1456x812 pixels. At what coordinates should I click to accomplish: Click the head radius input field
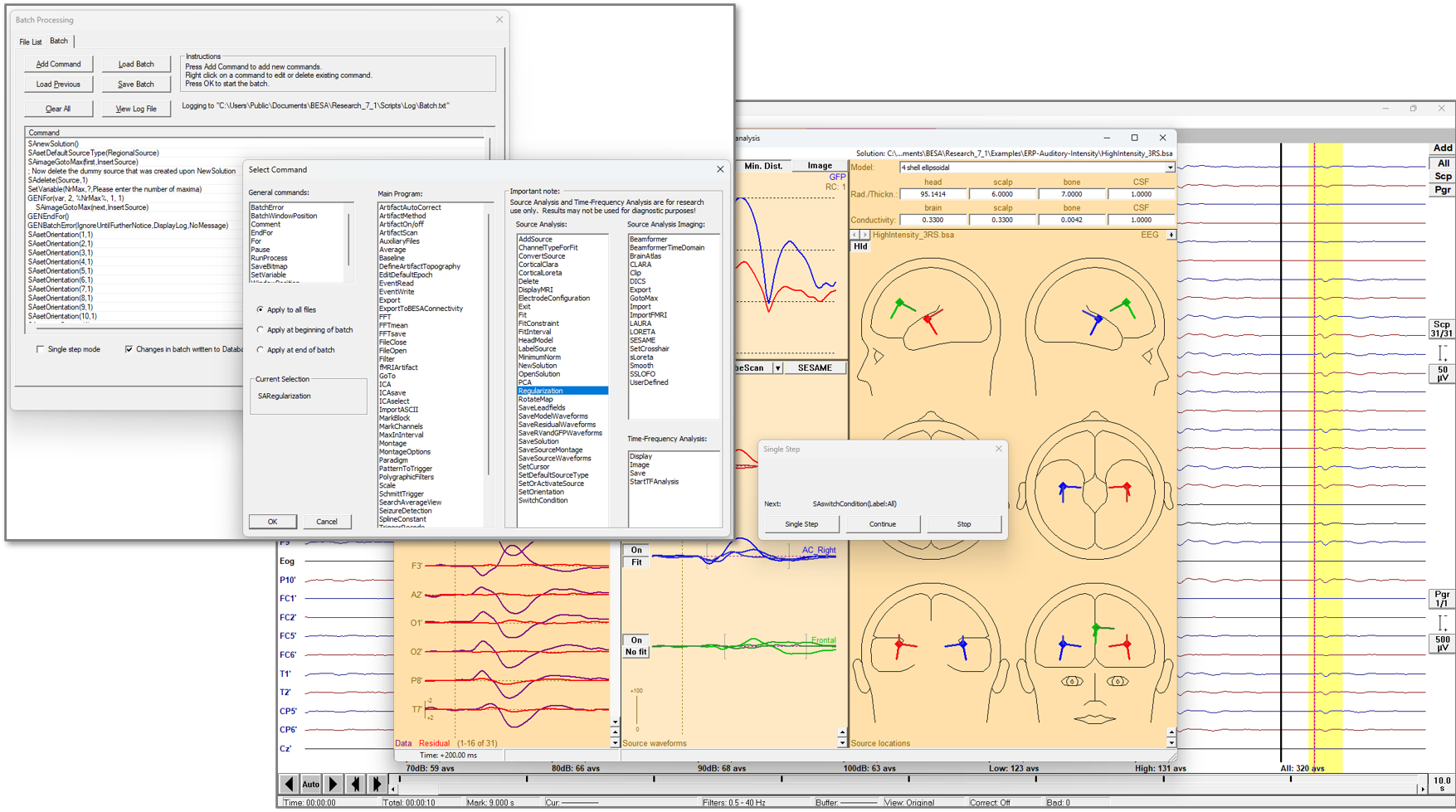pos(933,194)
